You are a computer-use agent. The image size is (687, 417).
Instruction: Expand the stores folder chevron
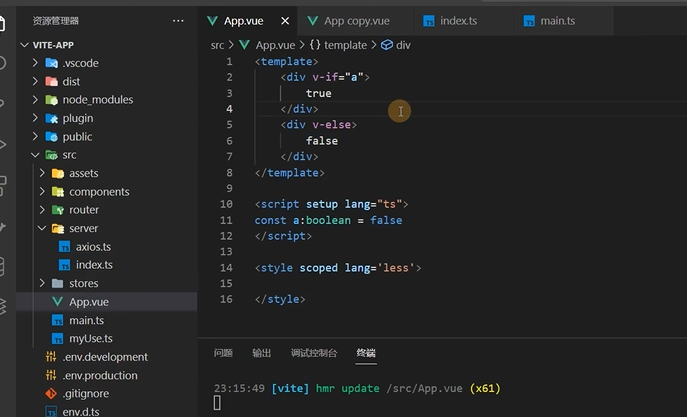point(42,283)
